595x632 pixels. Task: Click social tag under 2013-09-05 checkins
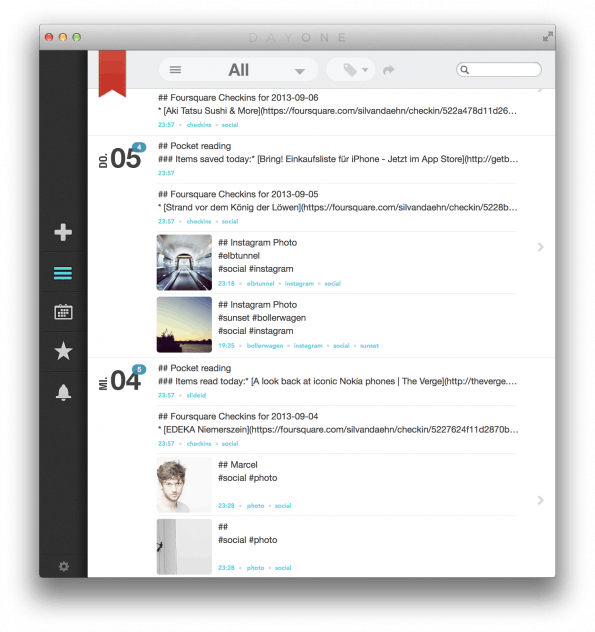230,222
